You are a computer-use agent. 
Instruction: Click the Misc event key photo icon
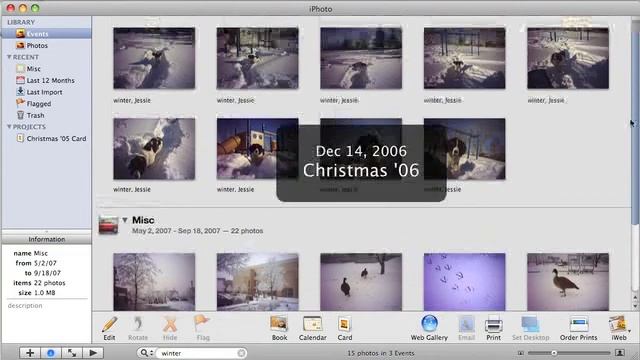108,225
